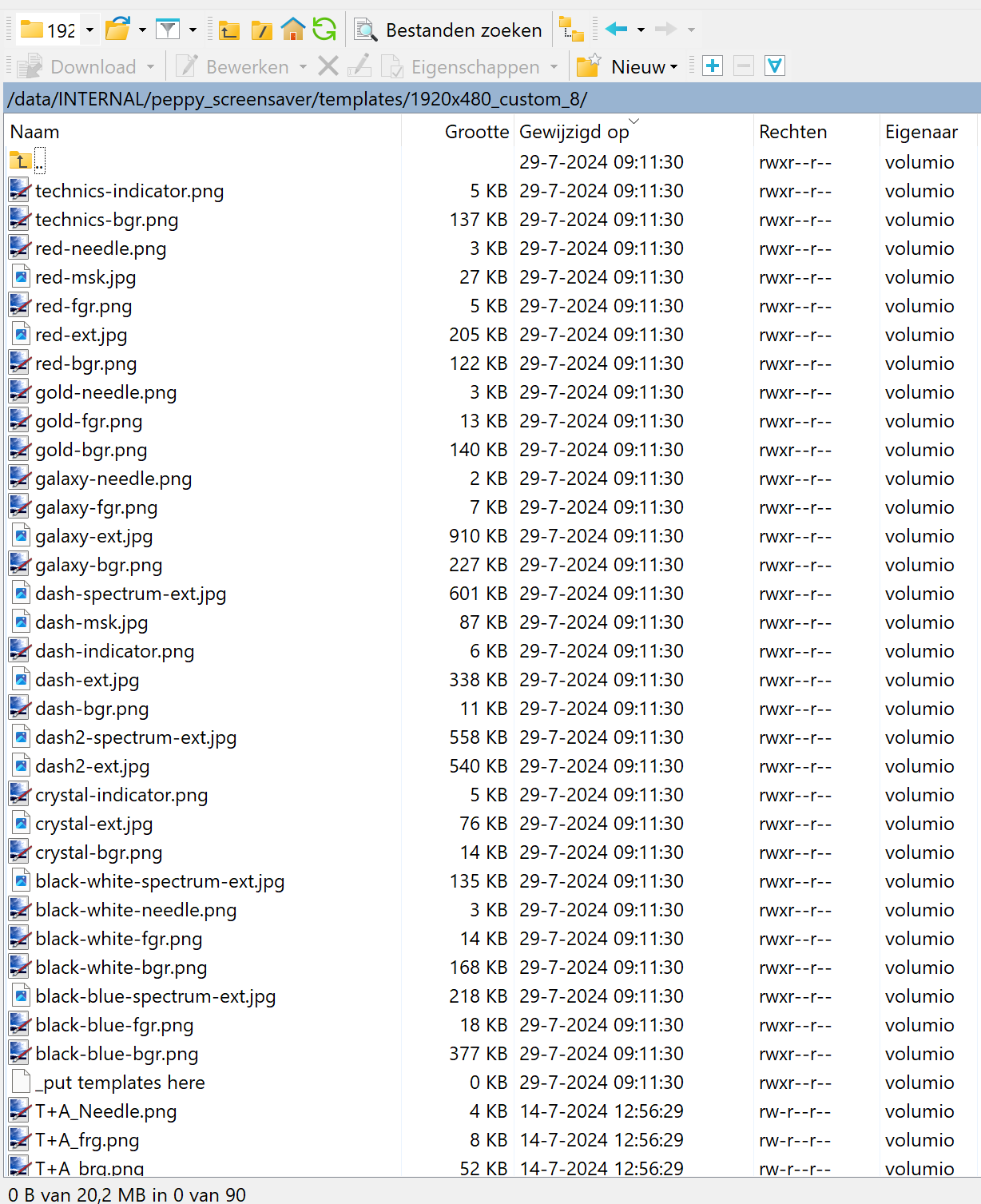The image size is (981, 1204).
Task: Click icon of dash-ext.jpg
Action: point(22,679)
